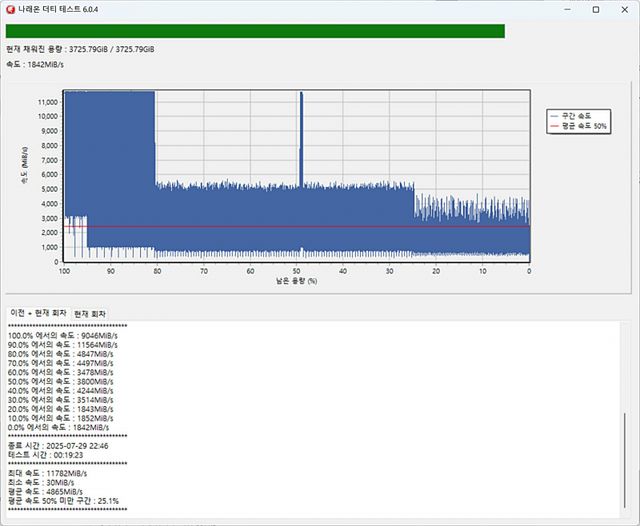Click the 현재 채워진 용량 capacity label
This screenshot has width=640, height=526.
[x=80, y=49]
